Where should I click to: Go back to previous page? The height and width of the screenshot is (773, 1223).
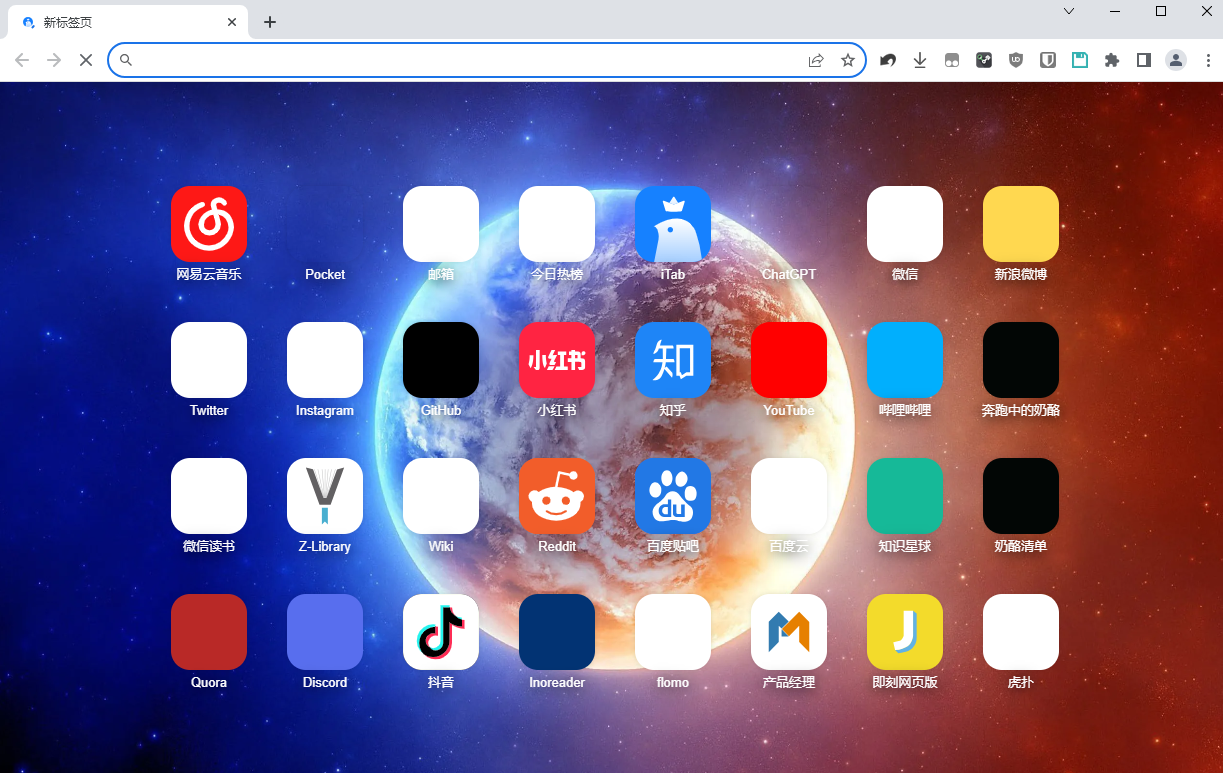(22, 60)
